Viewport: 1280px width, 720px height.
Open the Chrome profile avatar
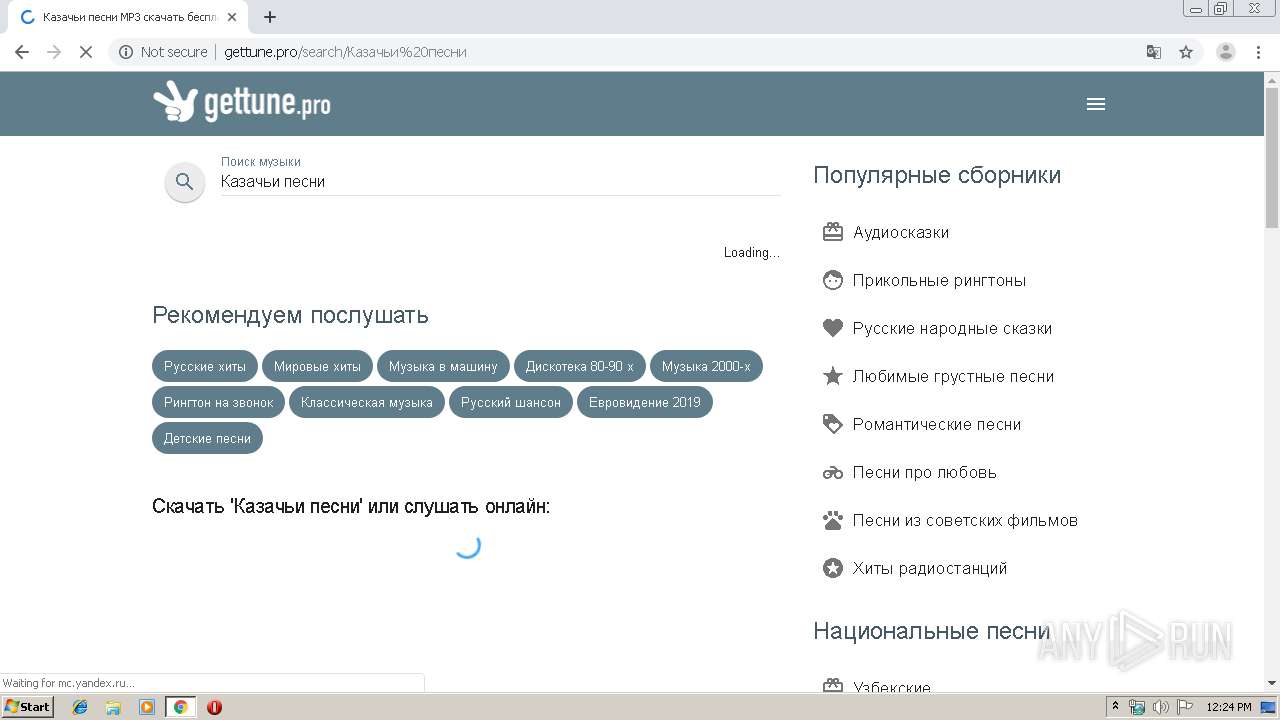[1225, 52]
